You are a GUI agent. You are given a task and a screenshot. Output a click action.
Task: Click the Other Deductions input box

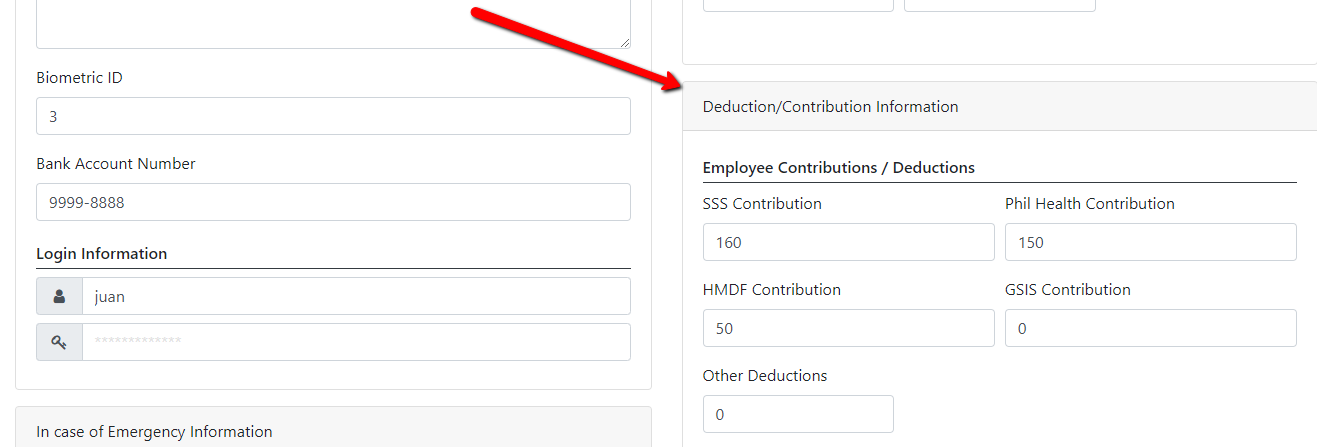coord(798,414)
